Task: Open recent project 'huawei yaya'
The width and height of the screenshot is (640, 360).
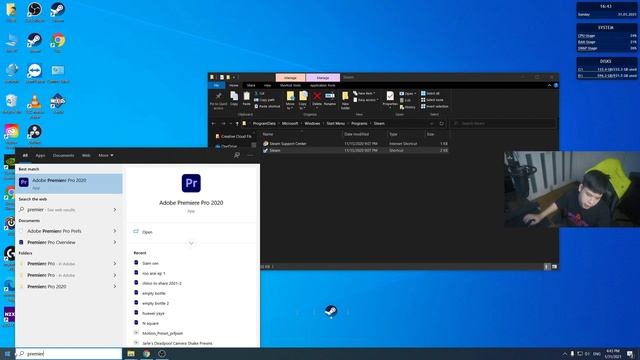Action: pos(153,313)
